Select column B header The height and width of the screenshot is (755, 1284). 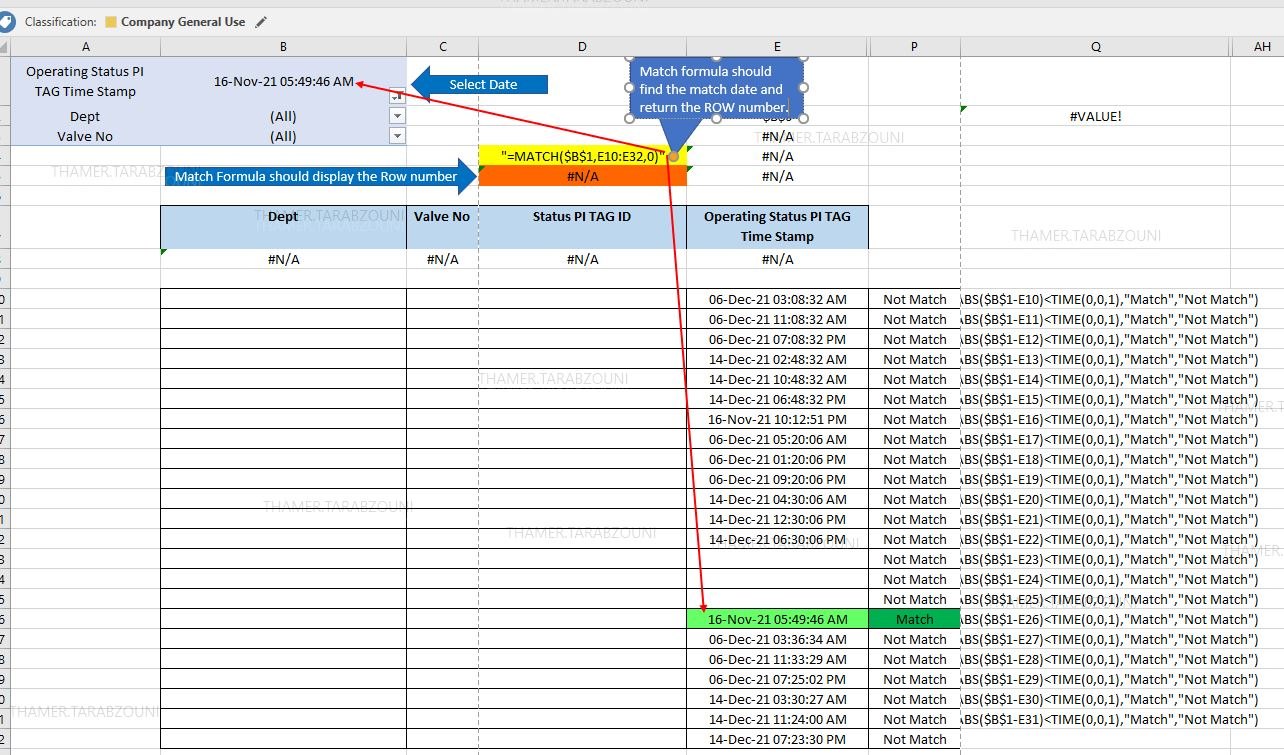284,47
